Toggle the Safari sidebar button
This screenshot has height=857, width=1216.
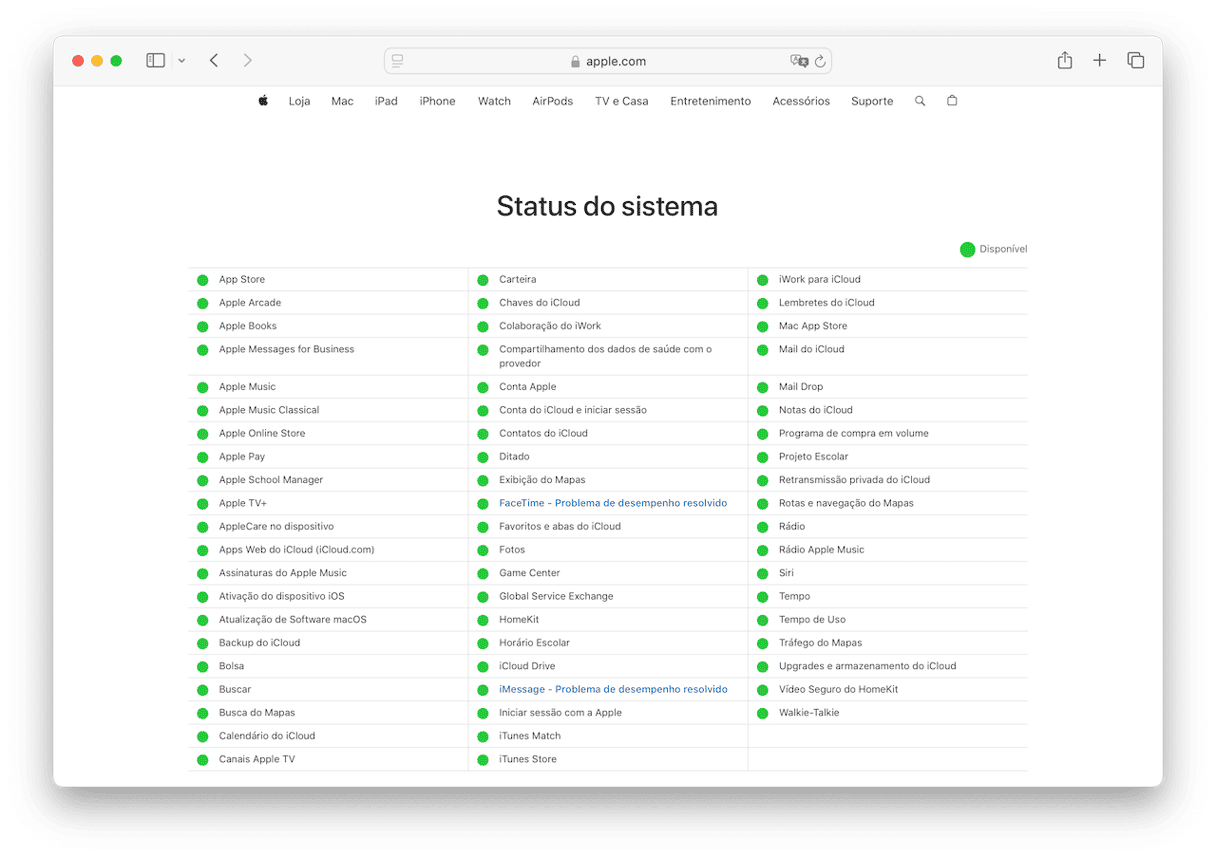155,61
